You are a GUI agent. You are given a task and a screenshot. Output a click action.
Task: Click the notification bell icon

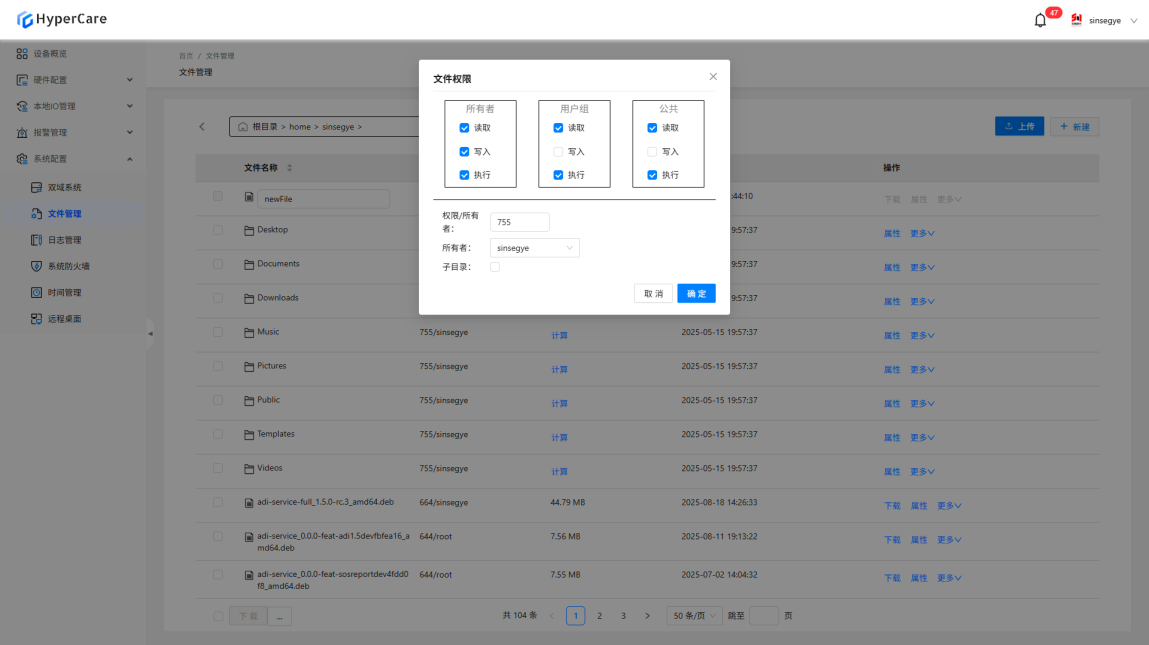[1040, 20]
